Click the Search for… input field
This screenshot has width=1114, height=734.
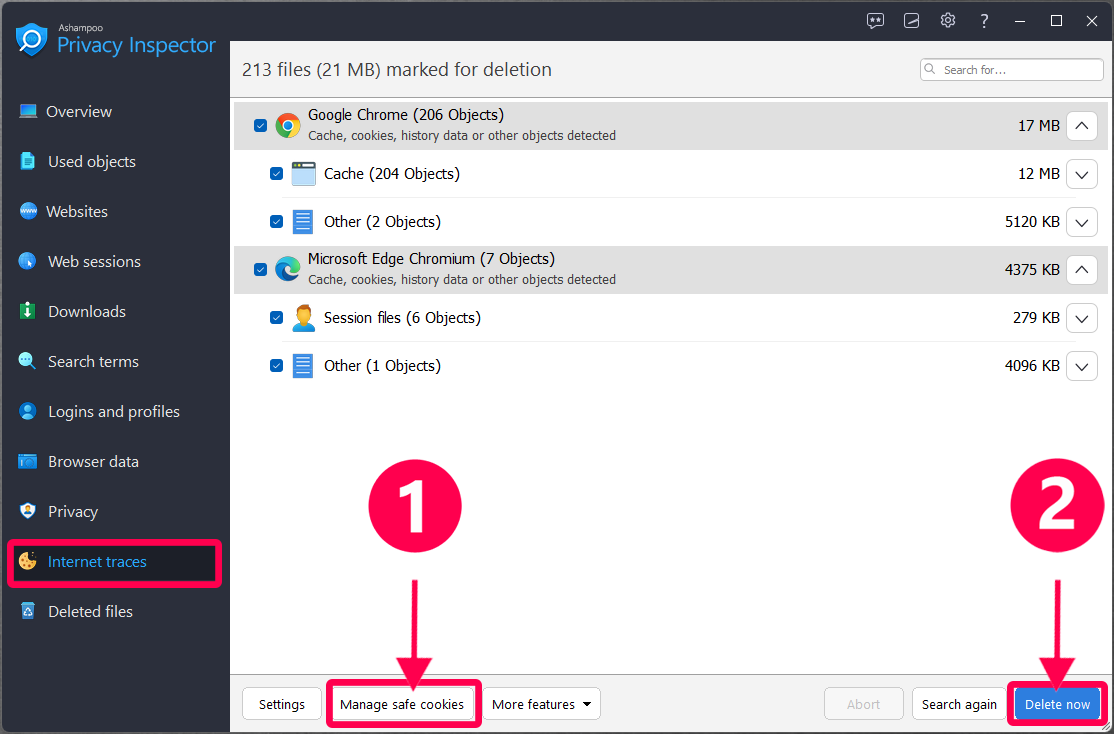tap(1012, 70)
